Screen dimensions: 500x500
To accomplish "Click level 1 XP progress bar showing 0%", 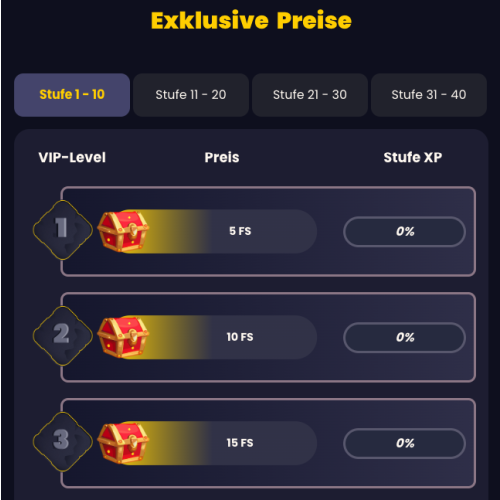I will coord(404,232).
